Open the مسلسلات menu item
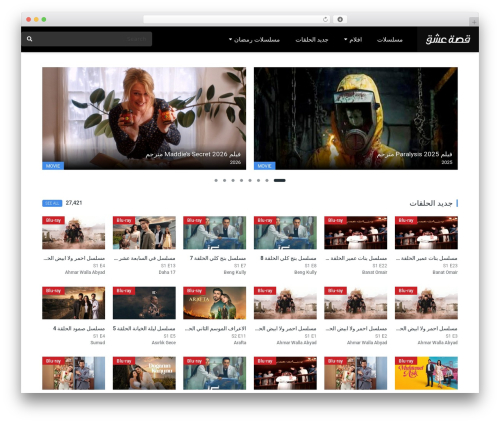This screenshot has height=423, width=500. tap(390, 40)
